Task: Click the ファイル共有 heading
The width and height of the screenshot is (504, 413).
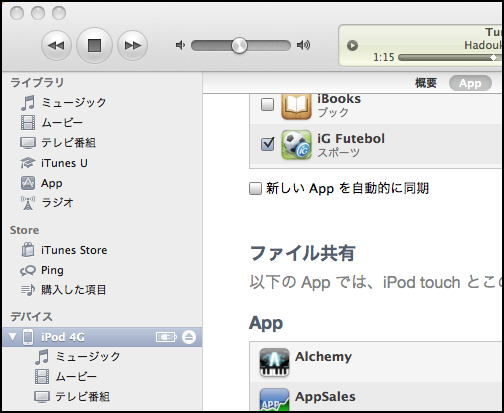Action: pyautogui.click(x=303, y=253)
